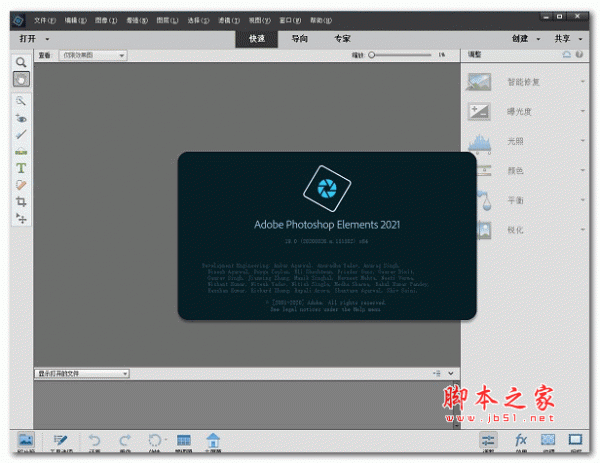Open the fx Effects panel
This screenshot has height=463, width=600.
coord(521,441)
